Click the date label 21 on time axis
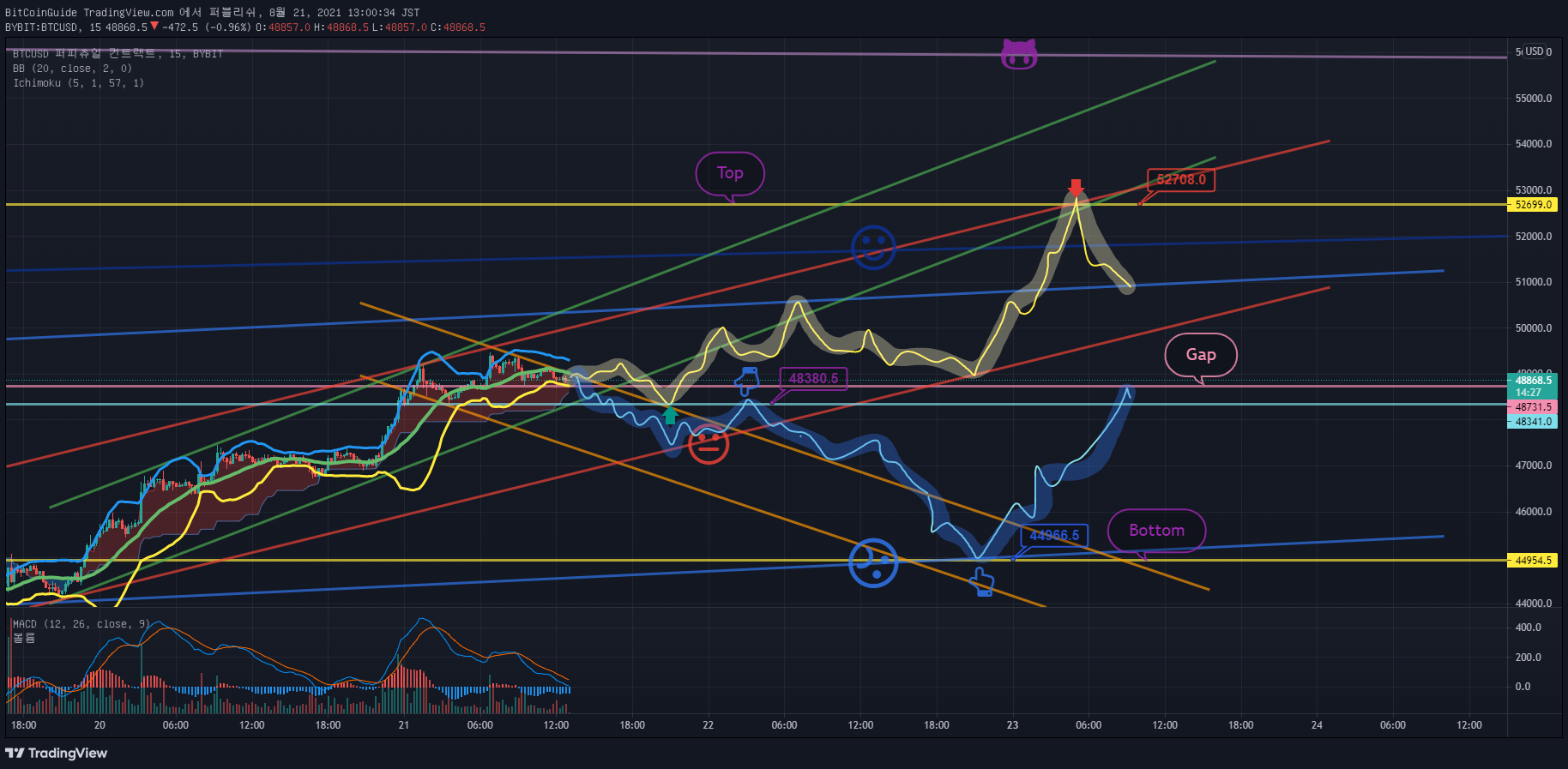Screen dimensions: 1568x769 click(x=404, y=725)
